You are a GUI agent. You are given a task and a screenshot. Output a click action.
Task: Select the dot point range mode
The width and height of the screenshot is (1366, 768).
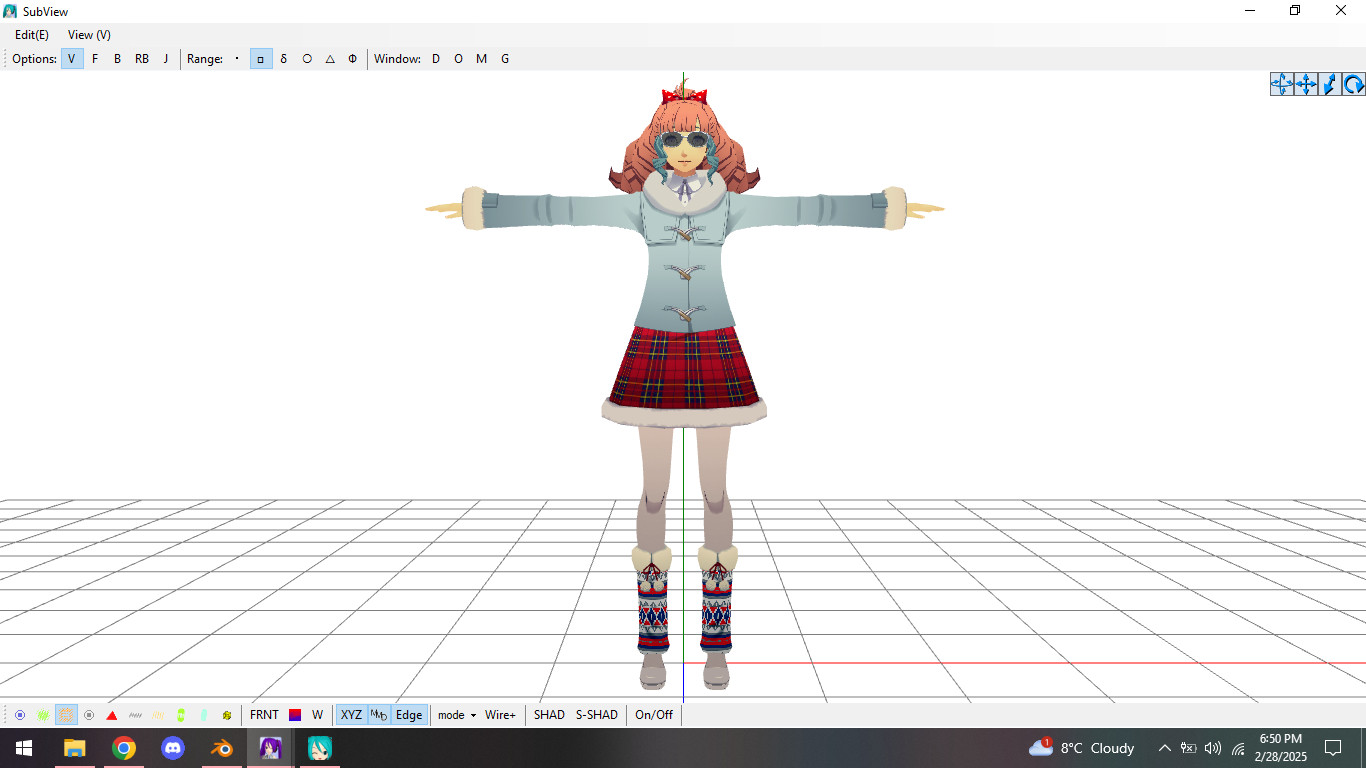(x=237, y=59)
